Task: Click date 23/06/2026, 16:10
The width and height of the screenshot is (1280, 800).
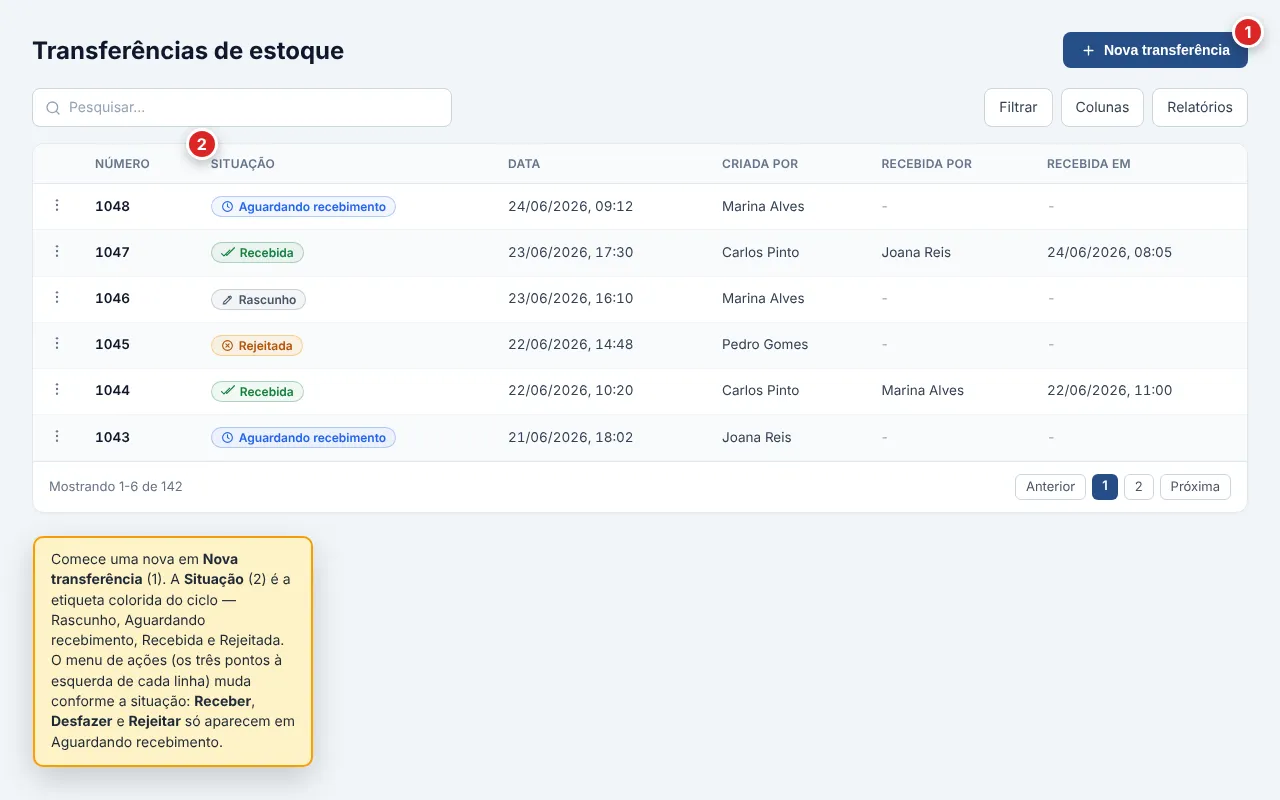Action: click(x=570, y=298)
